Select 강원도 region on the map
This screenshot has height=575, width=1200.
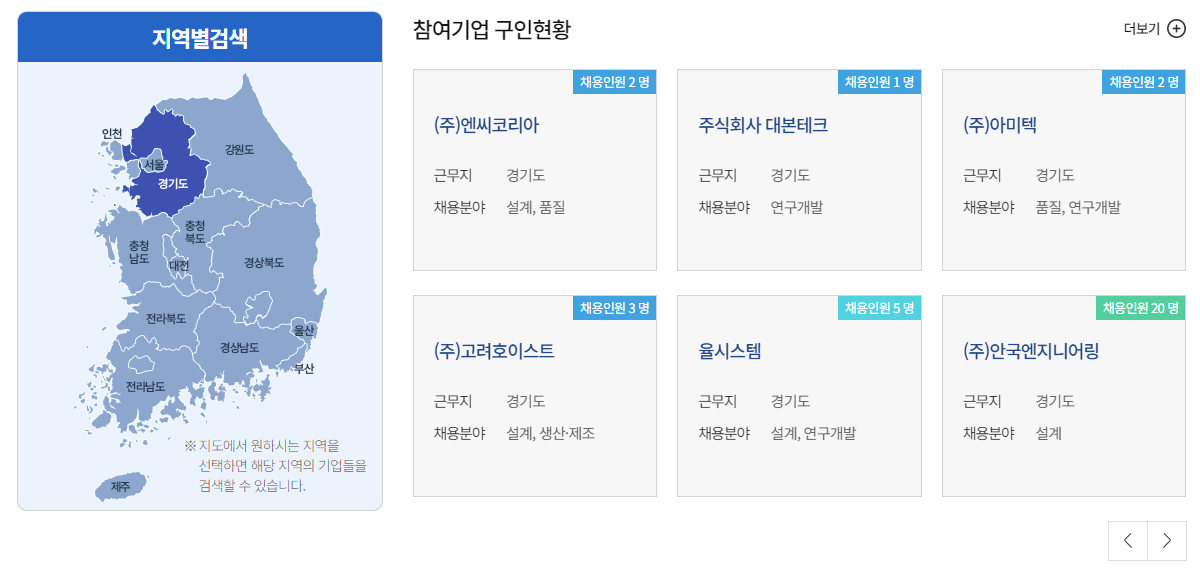pyautogui.click(x=239, y=150)
